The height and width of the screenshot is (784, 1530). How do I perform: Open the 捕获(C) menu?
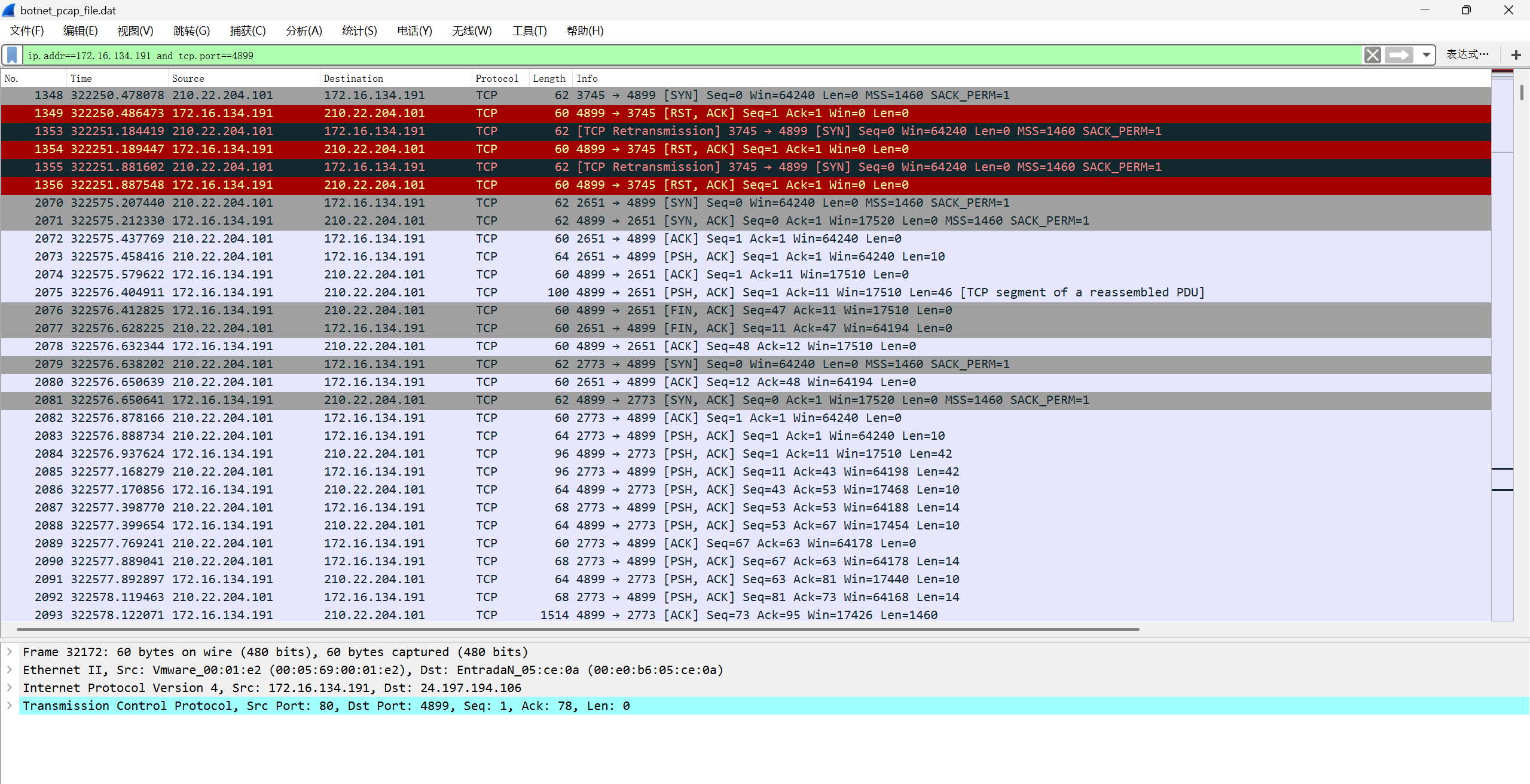[x=248, y=30]
